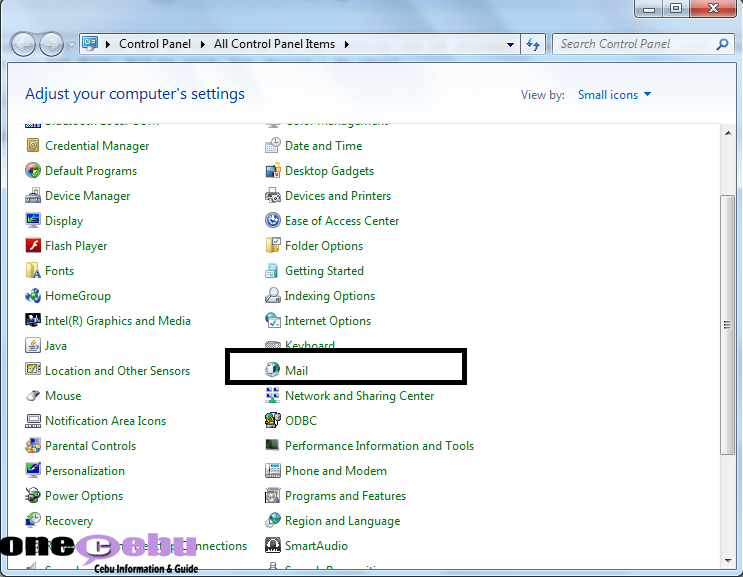Click the search magnifier icon

pyautogui.click(x=722, y=45)
